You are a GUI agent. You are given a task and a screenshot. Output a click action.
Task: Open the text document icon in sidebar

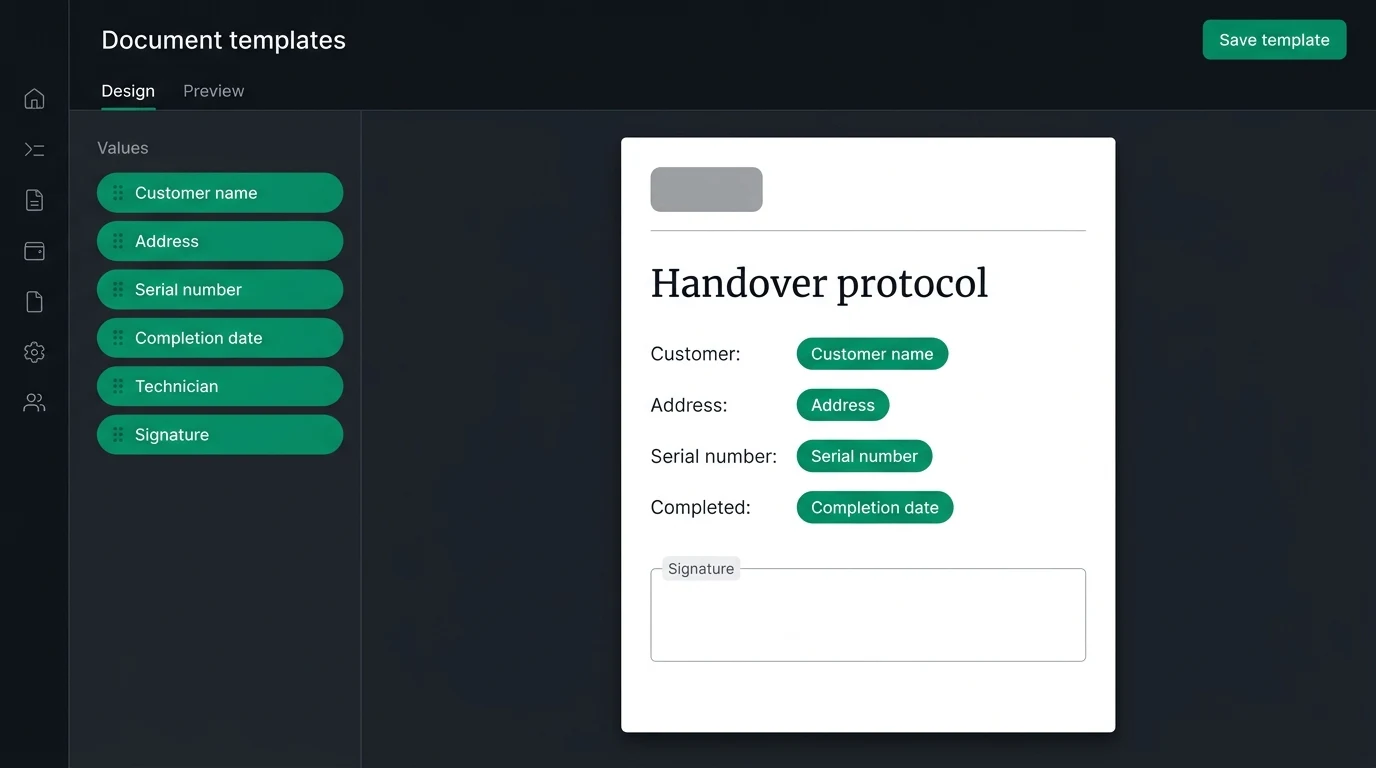tap(34, 200)
